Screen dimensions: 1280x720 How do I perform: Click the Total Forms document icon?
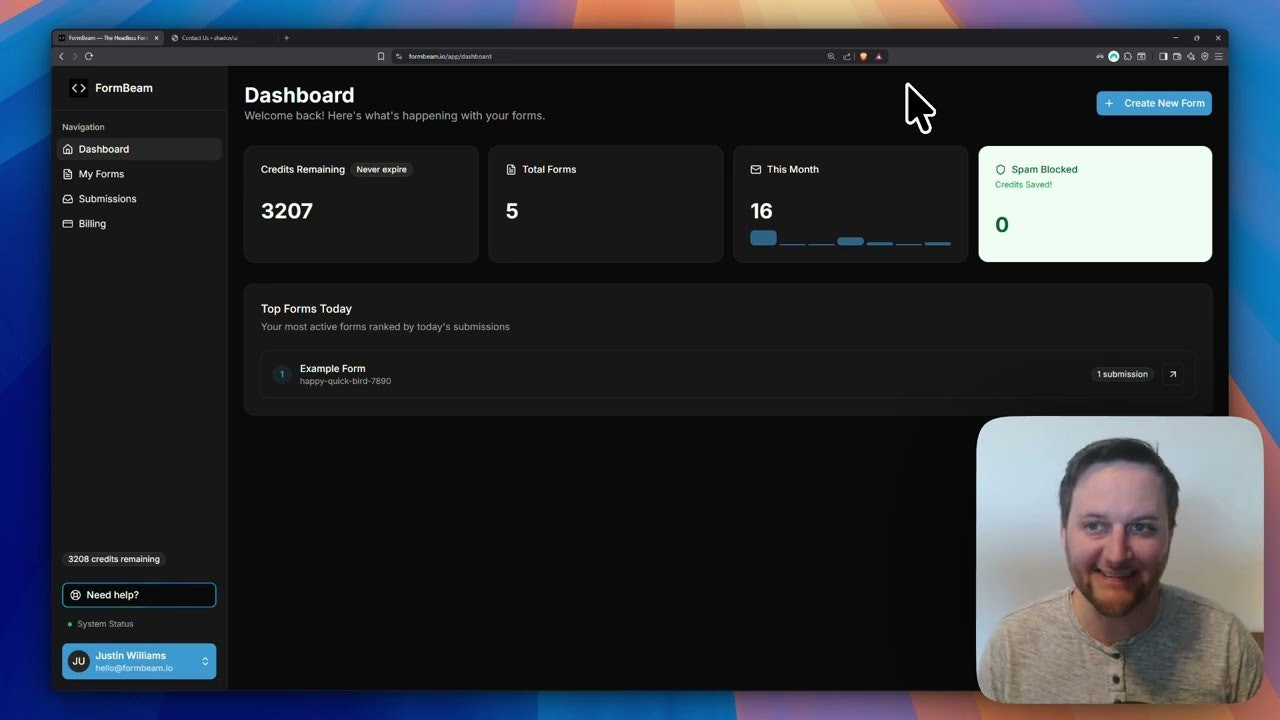(511, 170)
